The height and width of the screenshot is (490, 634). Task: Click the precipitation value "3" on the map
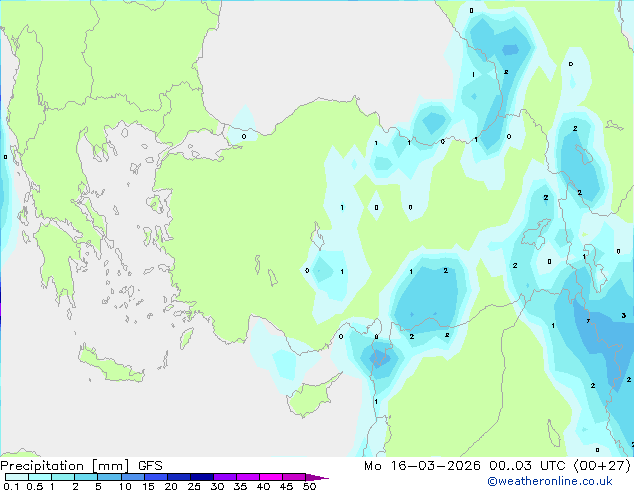pyautogui.click(x=623, y=315)
